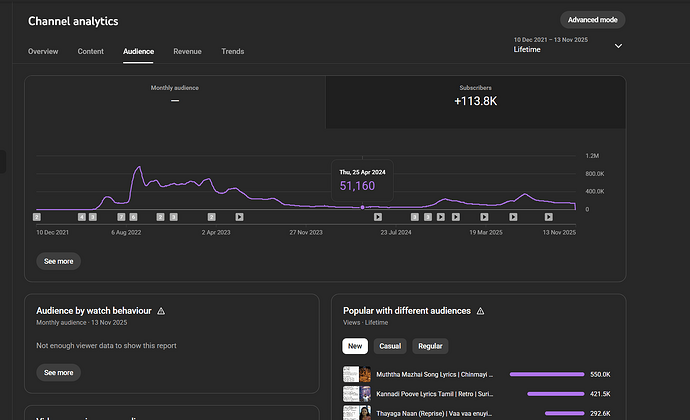690x420 pixels.
Task: Click the warning icon beside Audience by watch behaviour
Action: 161,311
